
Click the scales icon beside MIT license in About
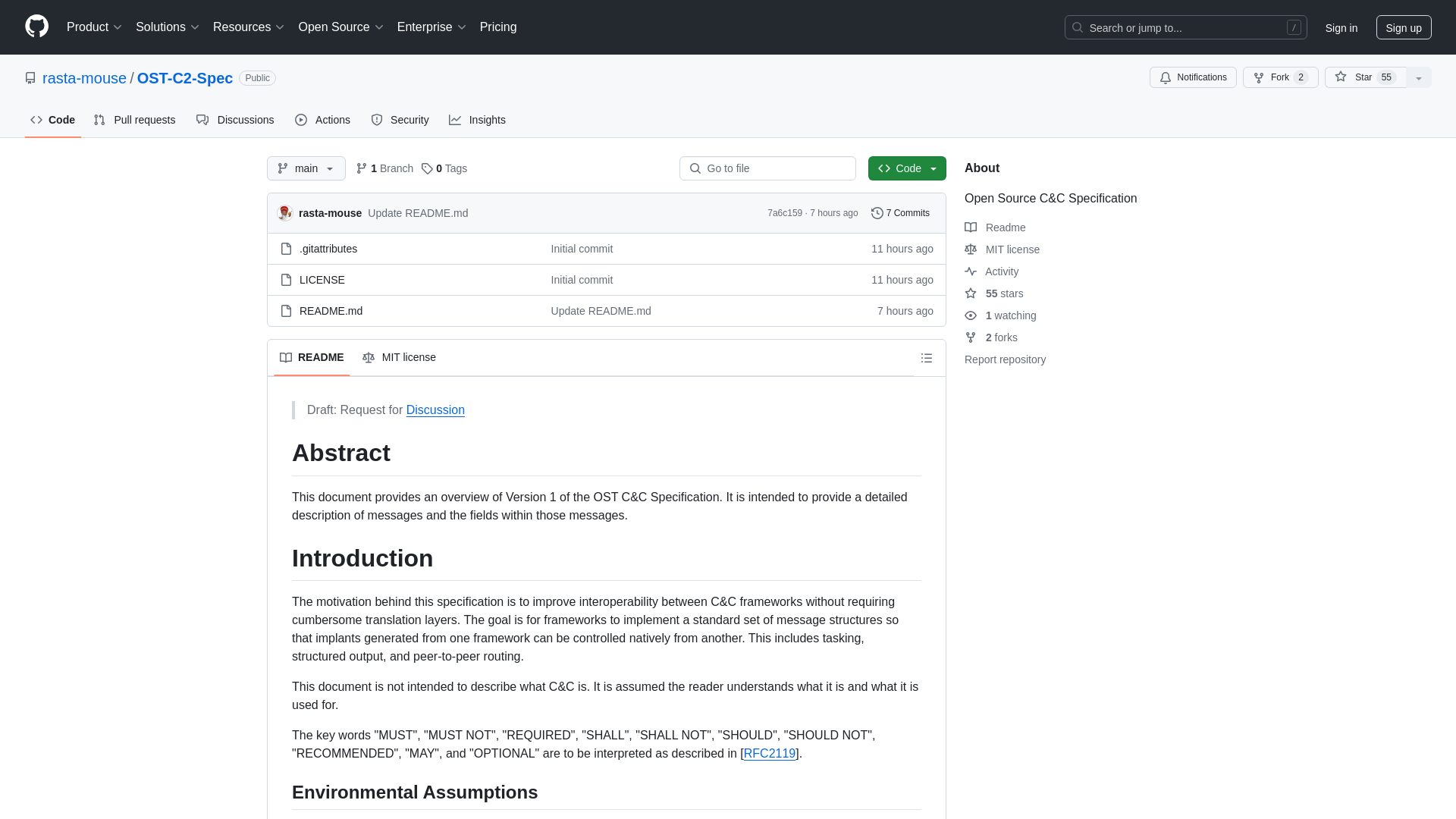point(971,249)
